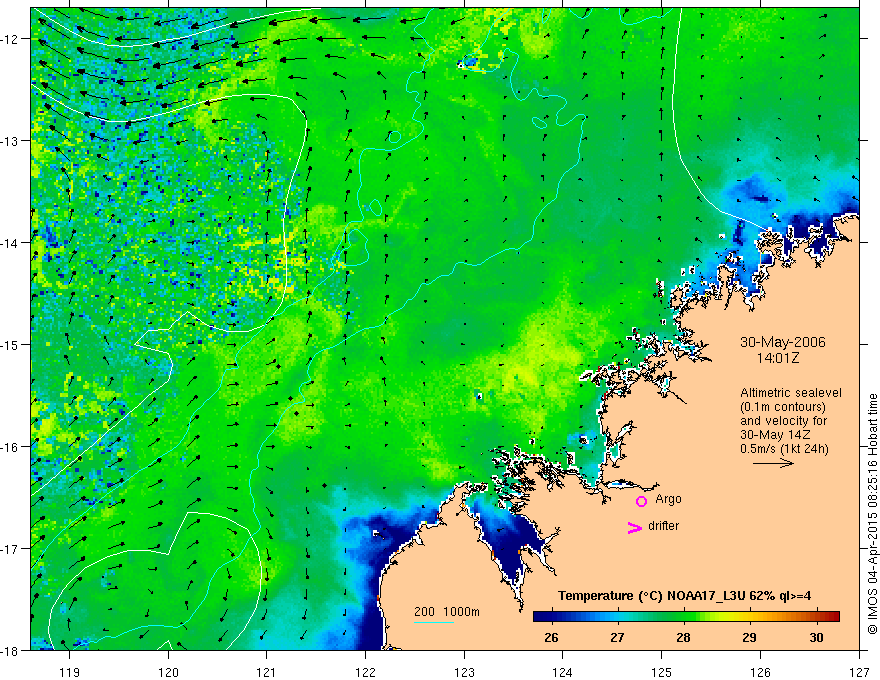Click the longitude axis label '120'
The width and height of the screenshot is (880, 680).
168,672
